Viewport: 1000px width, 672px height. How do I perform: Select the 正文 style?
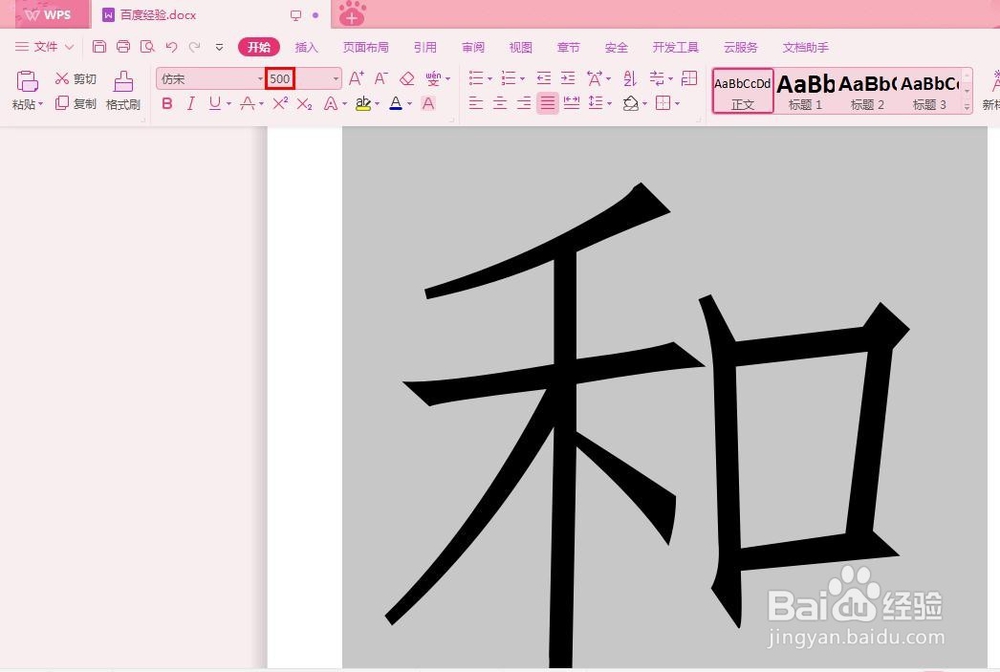point(742,91)
